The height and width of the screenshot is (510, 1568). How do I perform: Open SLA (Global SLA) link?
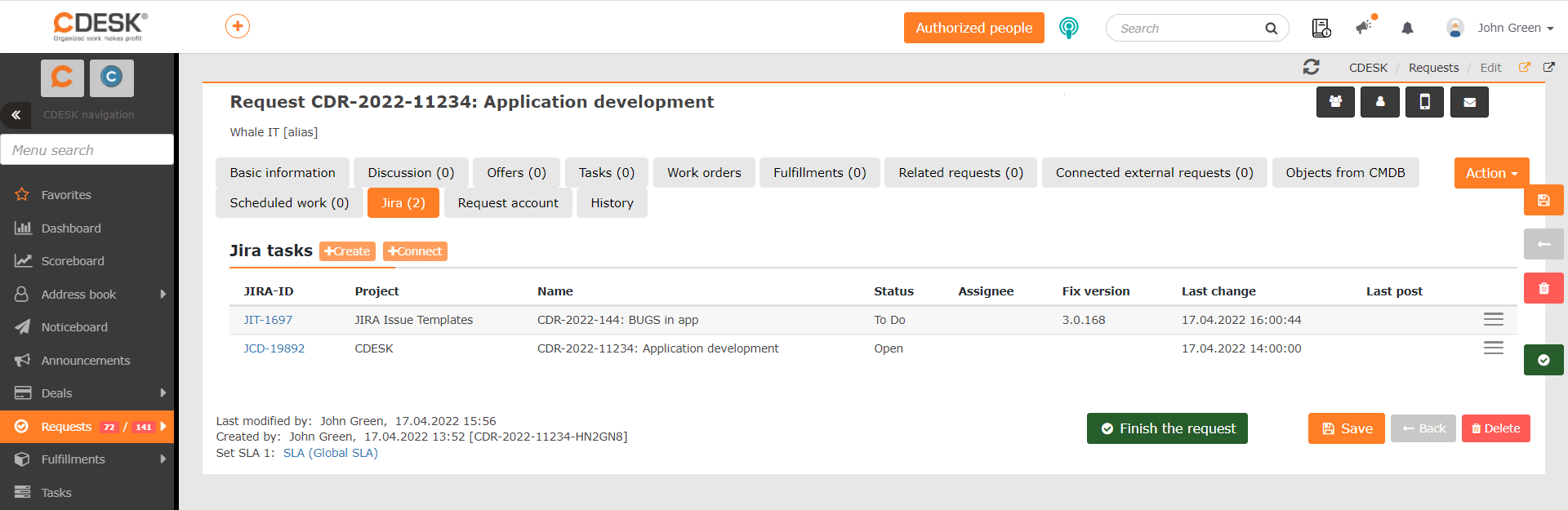click(331, 453)
